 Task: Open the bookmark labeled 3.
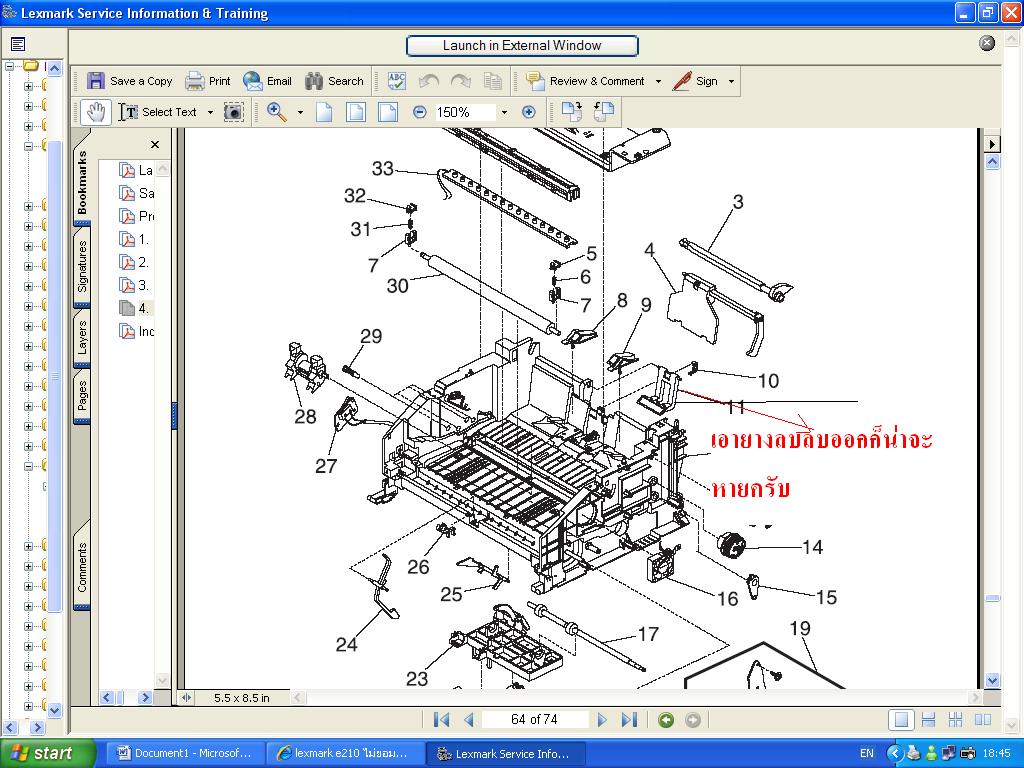pyautogui.click(x=135, y=285)
